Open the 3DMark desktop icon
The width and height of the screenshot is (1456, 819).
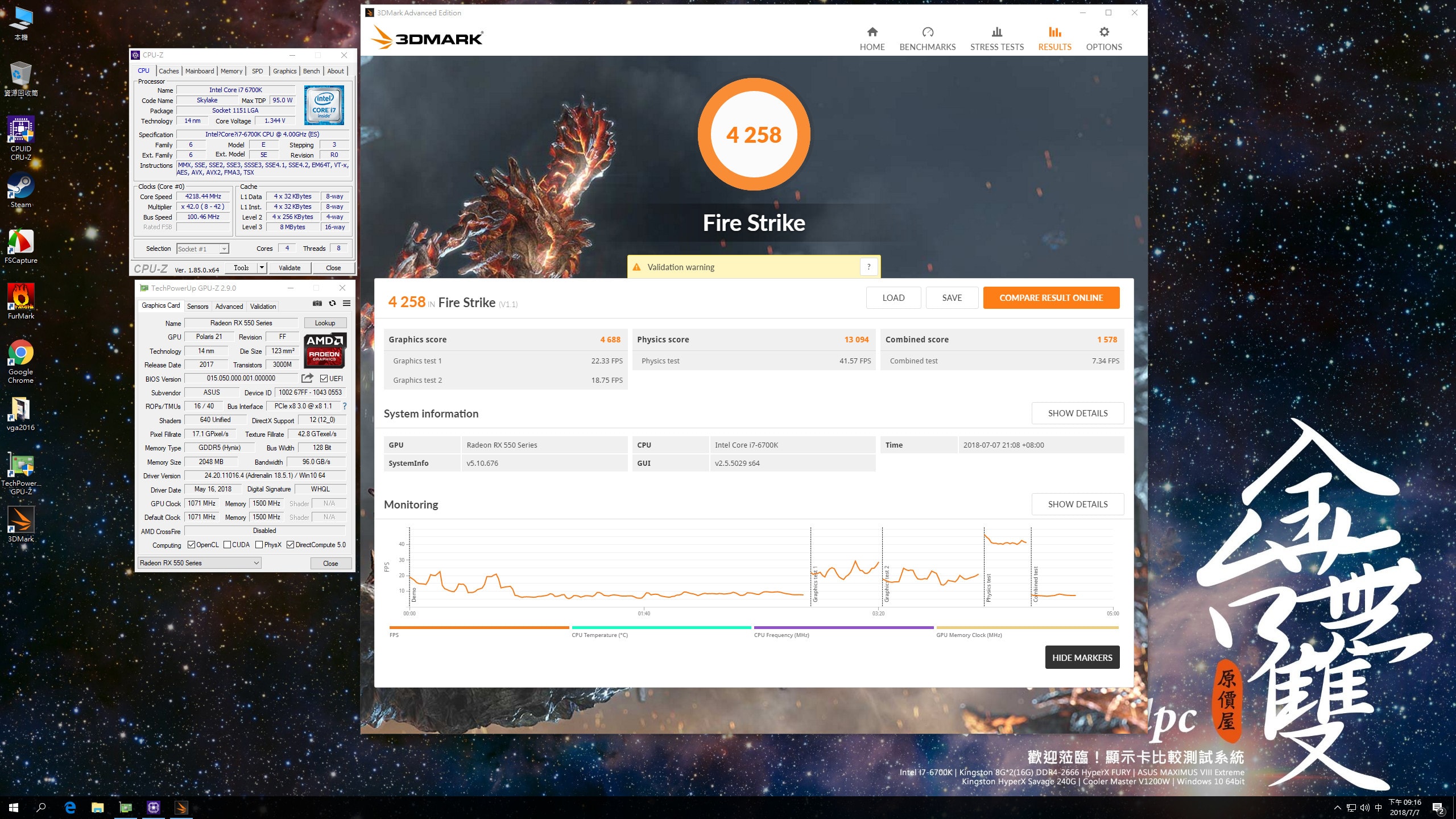(21, 525)
